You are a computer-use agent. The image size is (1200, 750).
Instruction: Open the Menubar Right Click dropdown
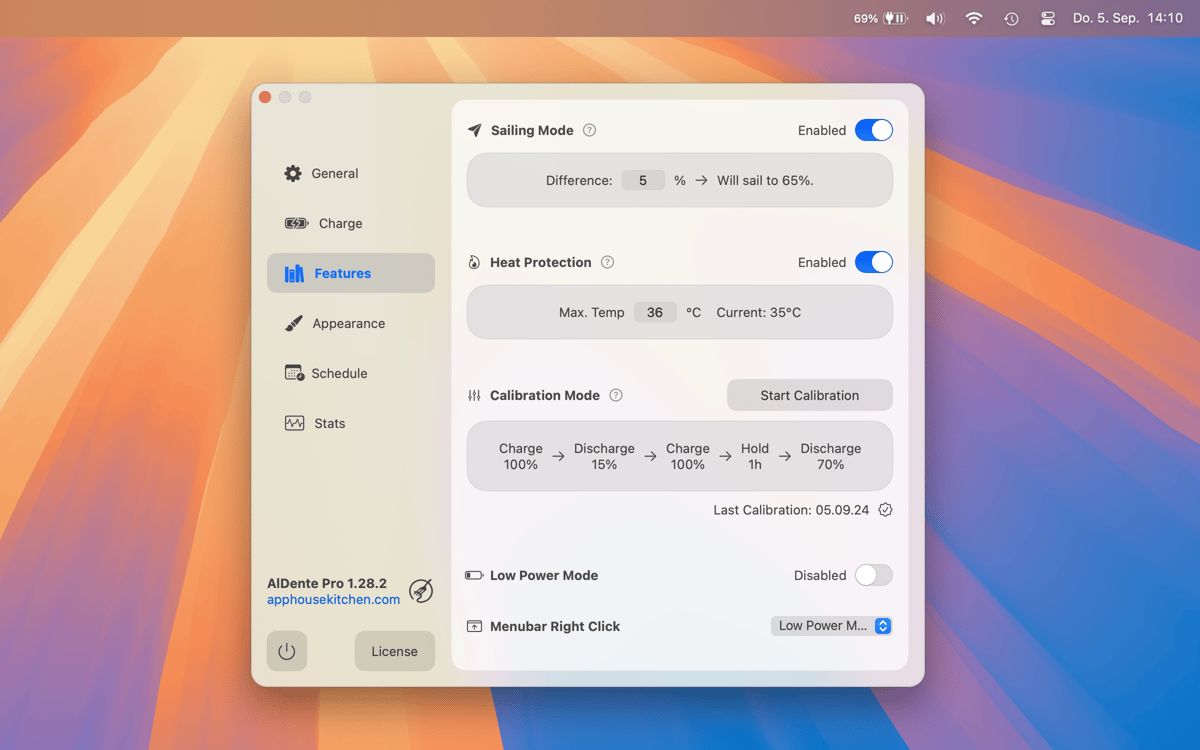(831, 626)
